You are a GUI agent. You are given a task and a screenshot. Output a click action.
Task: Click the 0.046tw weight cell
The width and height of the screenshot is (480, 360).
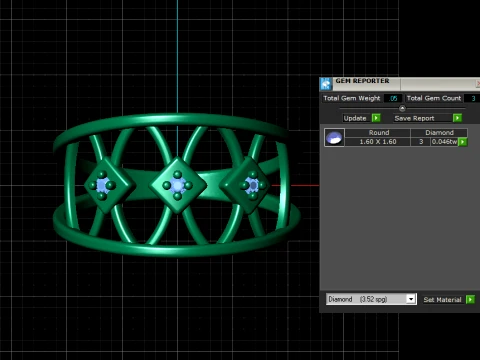tap(444, 142)
